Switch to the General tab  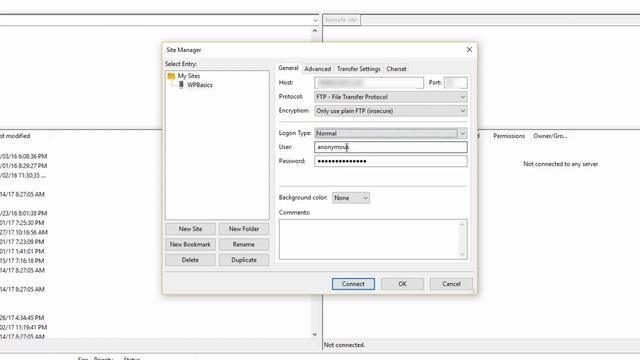pos(289,68)
